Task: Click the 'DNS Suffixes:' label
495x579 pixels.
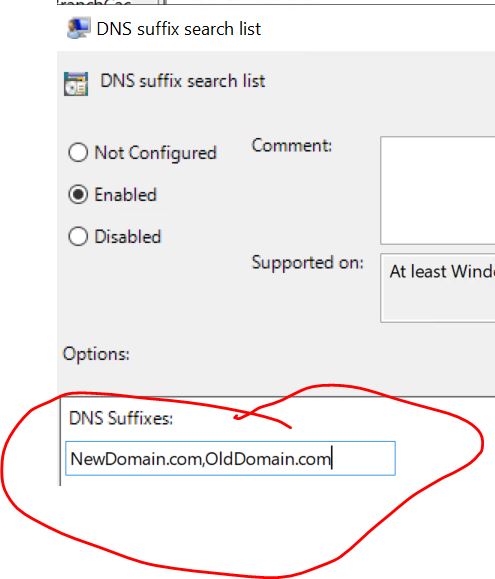Action: coord(121,418)
